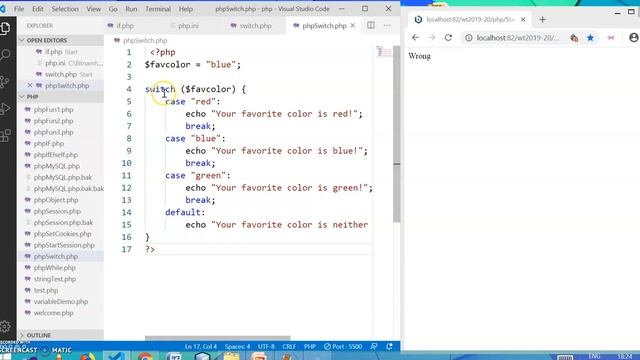Open the Run and Debug view
Viewport: 640px width, 360px height.
tap(6, 109)
